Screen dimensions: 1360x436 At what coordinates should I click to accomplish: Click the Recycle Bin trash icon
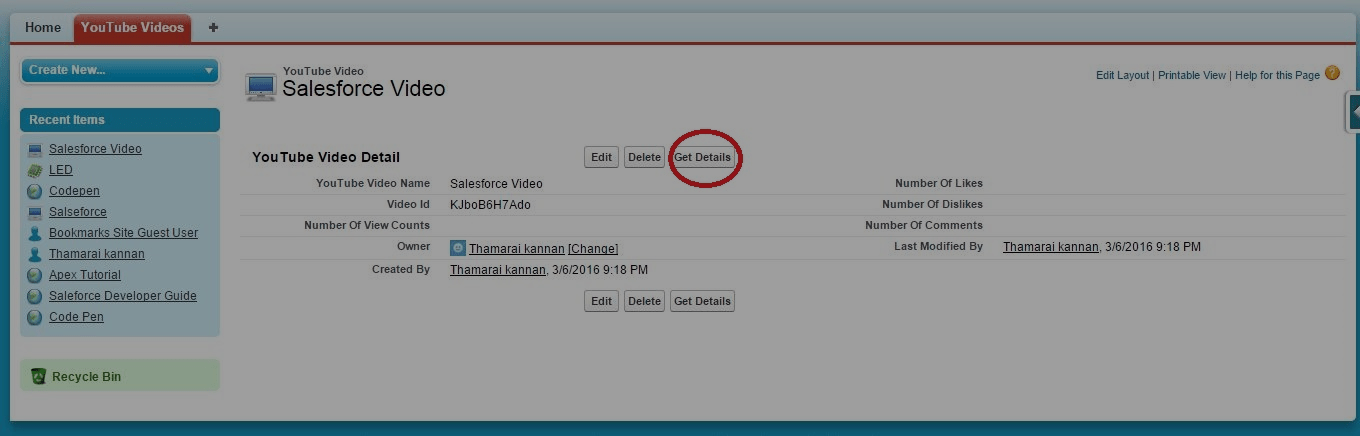38,376
